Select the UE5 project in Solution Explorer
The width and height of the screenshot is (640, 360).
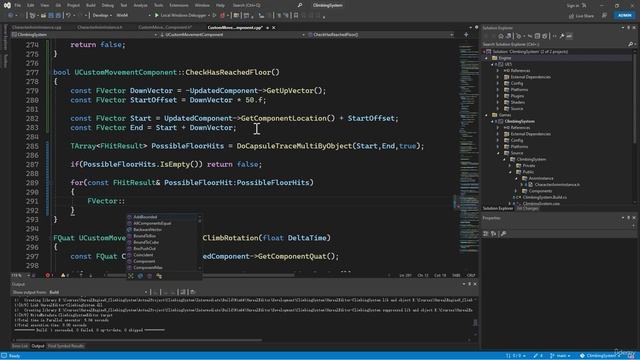[x=508, y=64]
